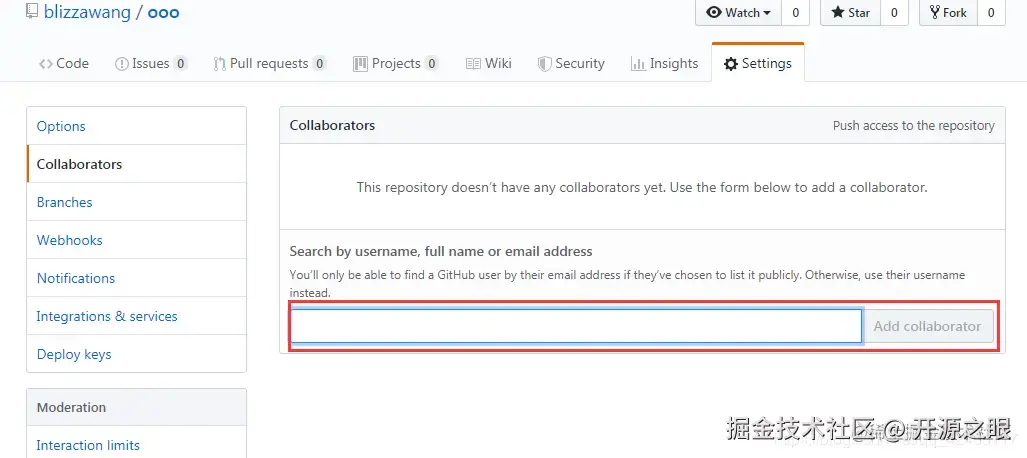Focus the collaborator search input field

point(576,326)
